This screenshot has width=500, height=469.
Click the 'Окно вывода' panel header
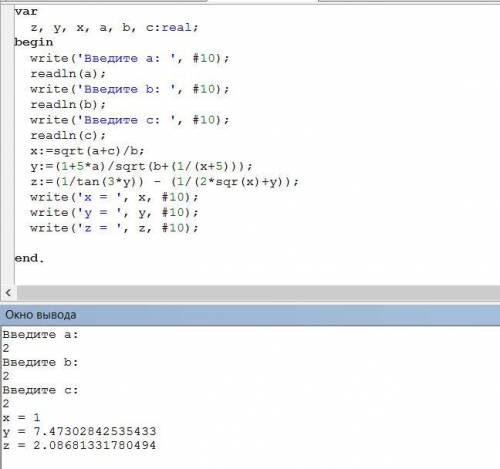(250, 315)
